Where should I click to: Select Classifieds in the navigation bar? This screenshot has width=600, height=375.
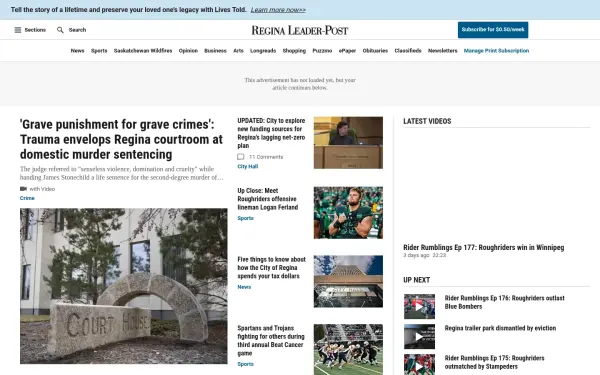coord(408,51)
